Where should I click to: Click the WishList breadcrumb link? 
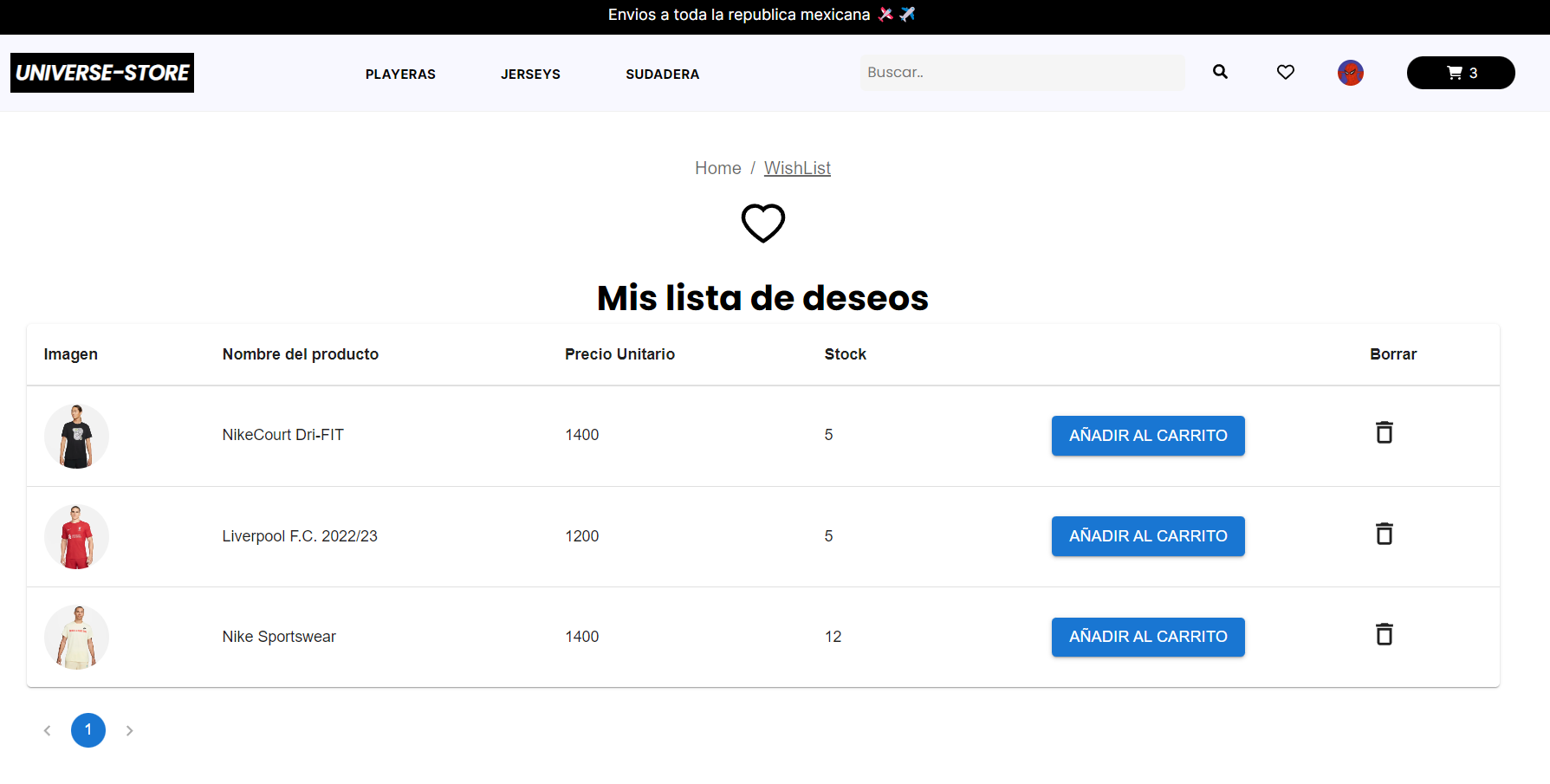click(797, 168)
